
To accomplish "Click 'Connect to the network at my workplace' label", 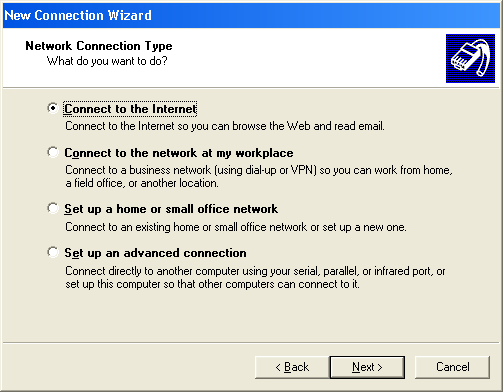I will (179, 153).
